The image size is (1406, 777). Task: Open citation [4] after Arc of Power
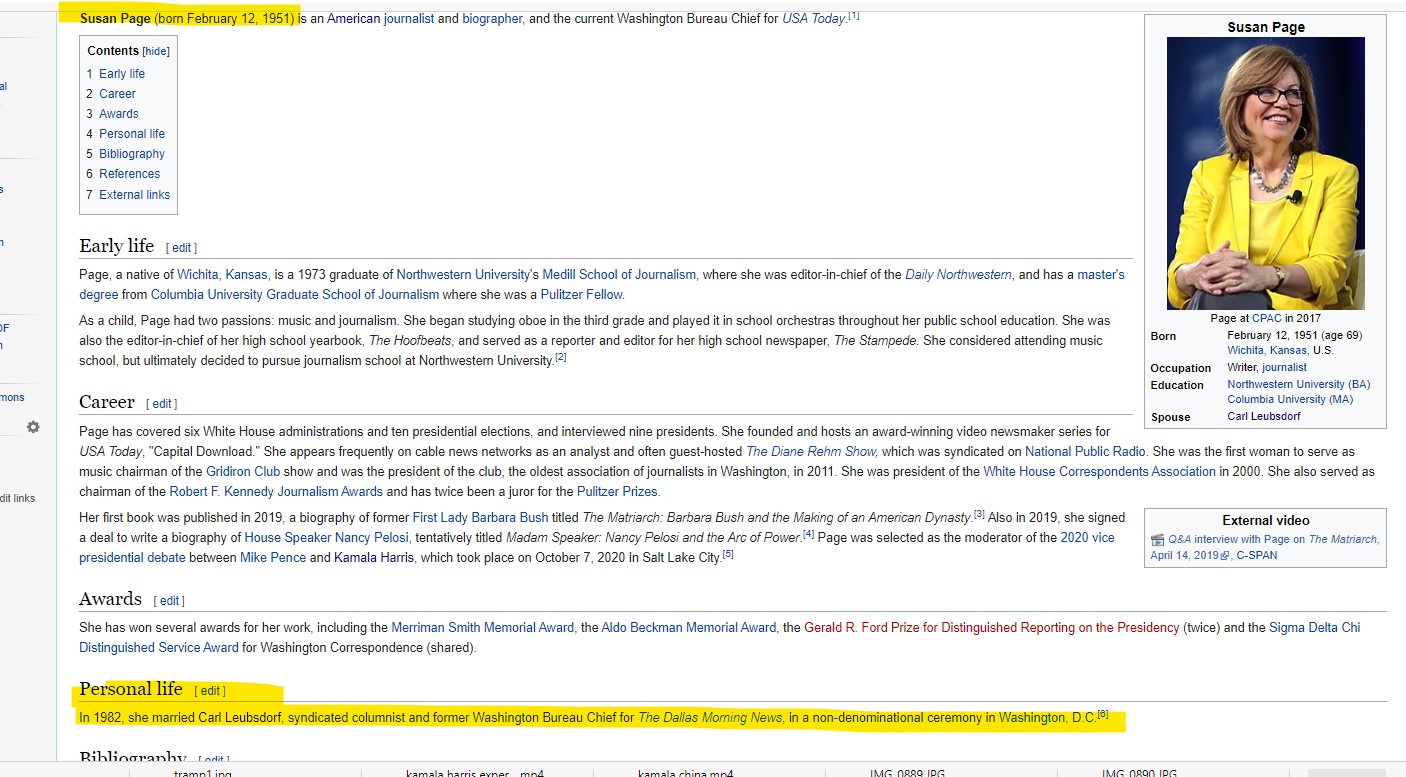[x=808, y=534]
